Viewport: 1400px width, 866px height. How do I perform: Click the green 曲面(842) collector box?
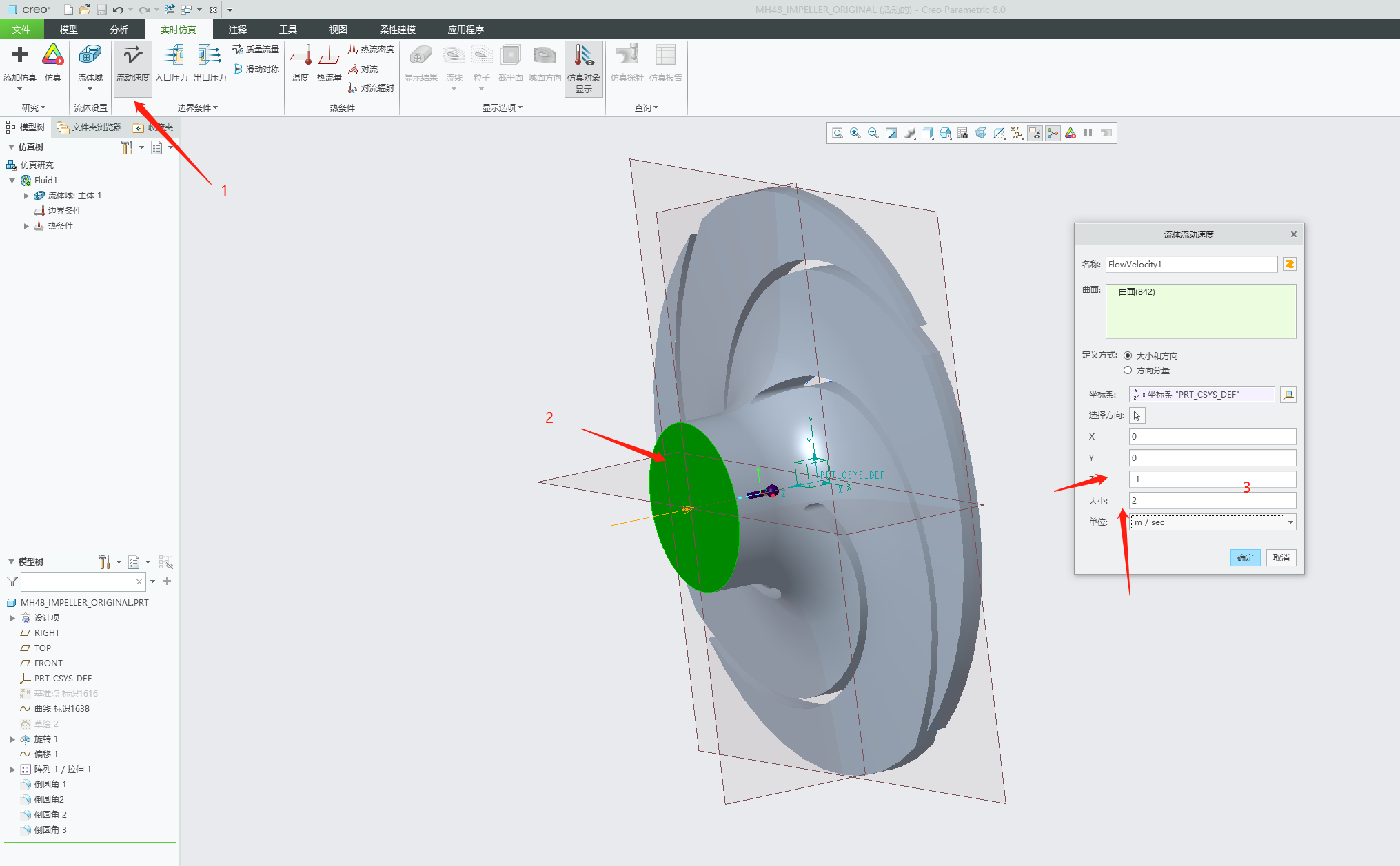tap(1200, 311)
